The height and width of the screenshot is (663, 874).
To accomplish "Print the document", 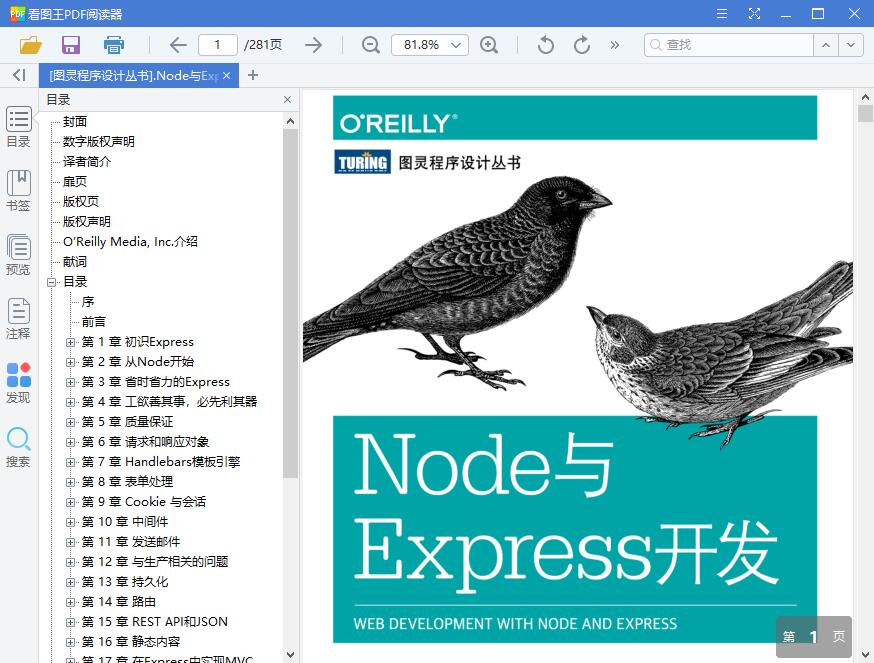I will (114, 45).
